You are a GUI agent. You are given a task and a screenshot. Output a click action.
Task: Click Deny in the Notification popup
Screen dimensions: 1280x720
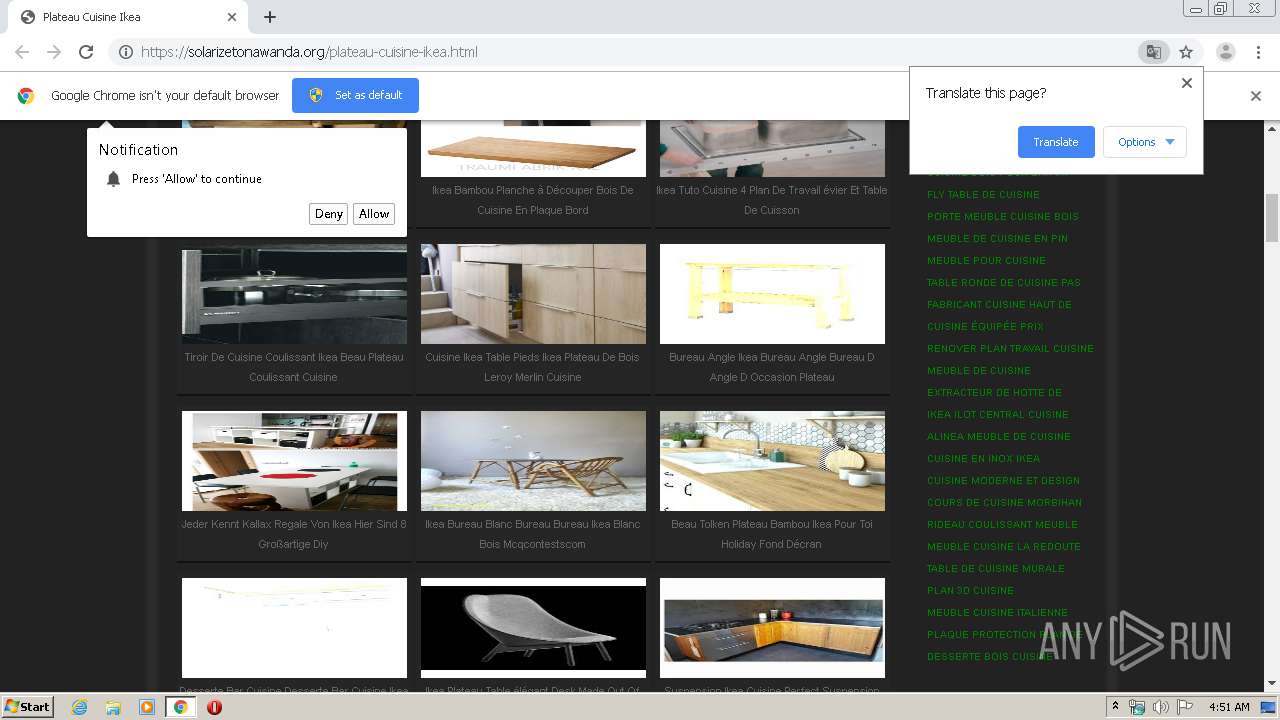point(329,214)
